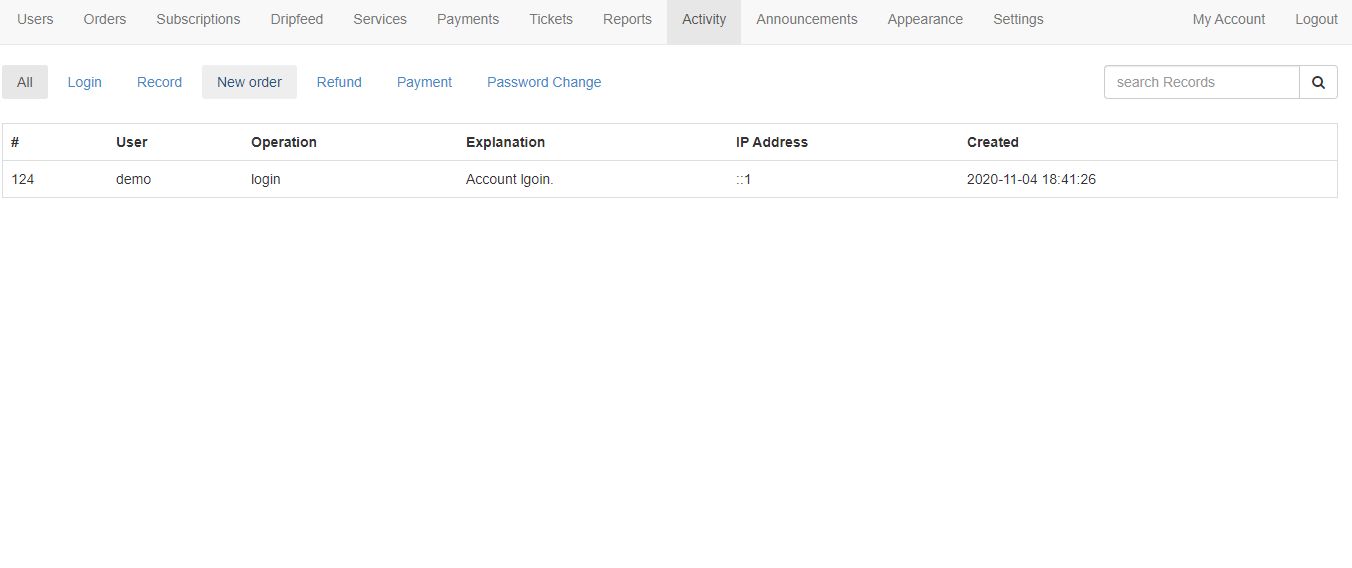Image resolution: width=1352 pixels, height=568 pixels.
Task: Open the Reports page
Action: click(627, 19)
